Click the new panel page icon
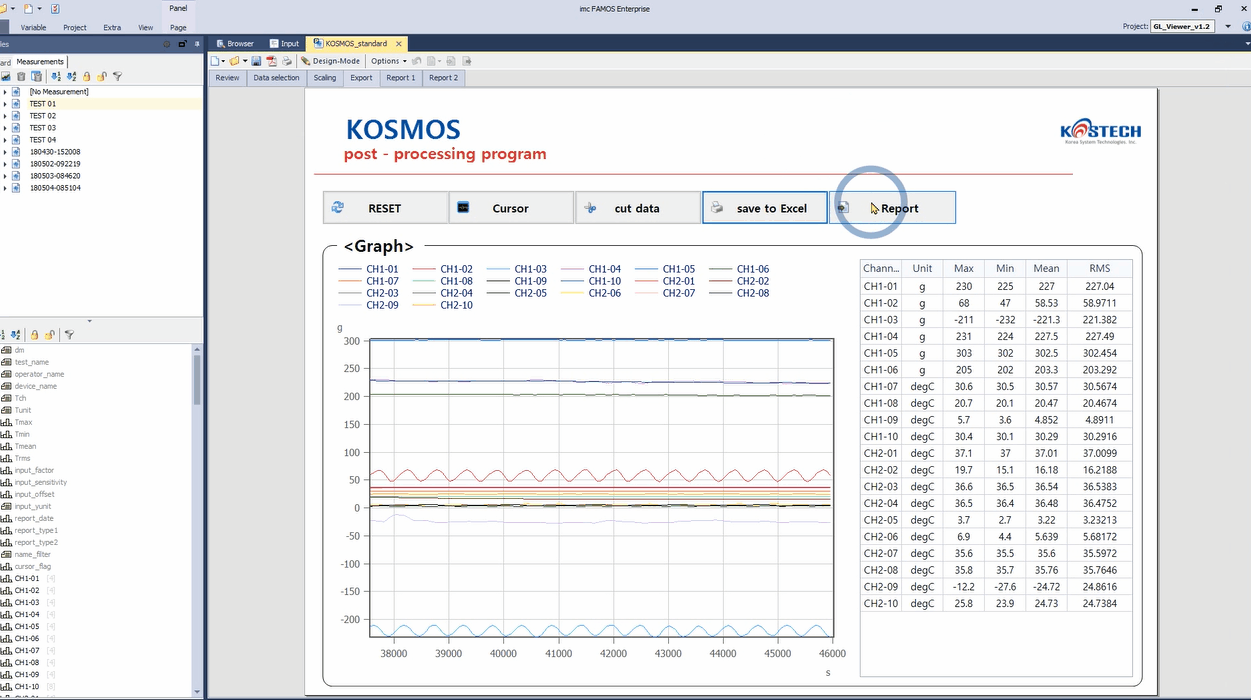1251x700 pixels. point(216,61)
